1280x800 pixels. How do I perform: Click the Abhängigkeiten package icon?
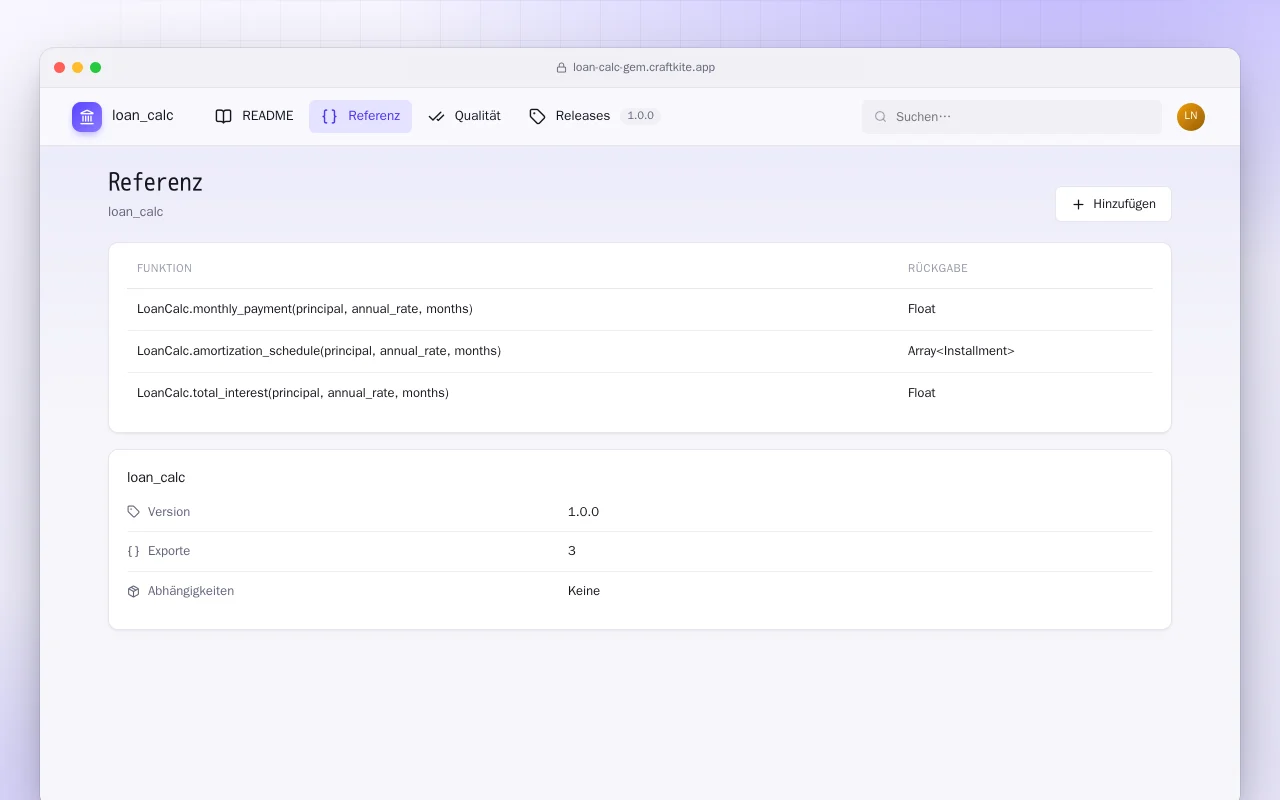(x=134, y=591)
